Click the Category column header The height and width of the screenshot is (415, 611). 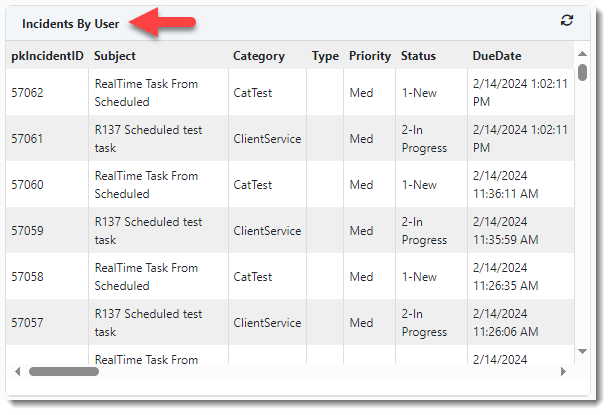click(259, 56)
